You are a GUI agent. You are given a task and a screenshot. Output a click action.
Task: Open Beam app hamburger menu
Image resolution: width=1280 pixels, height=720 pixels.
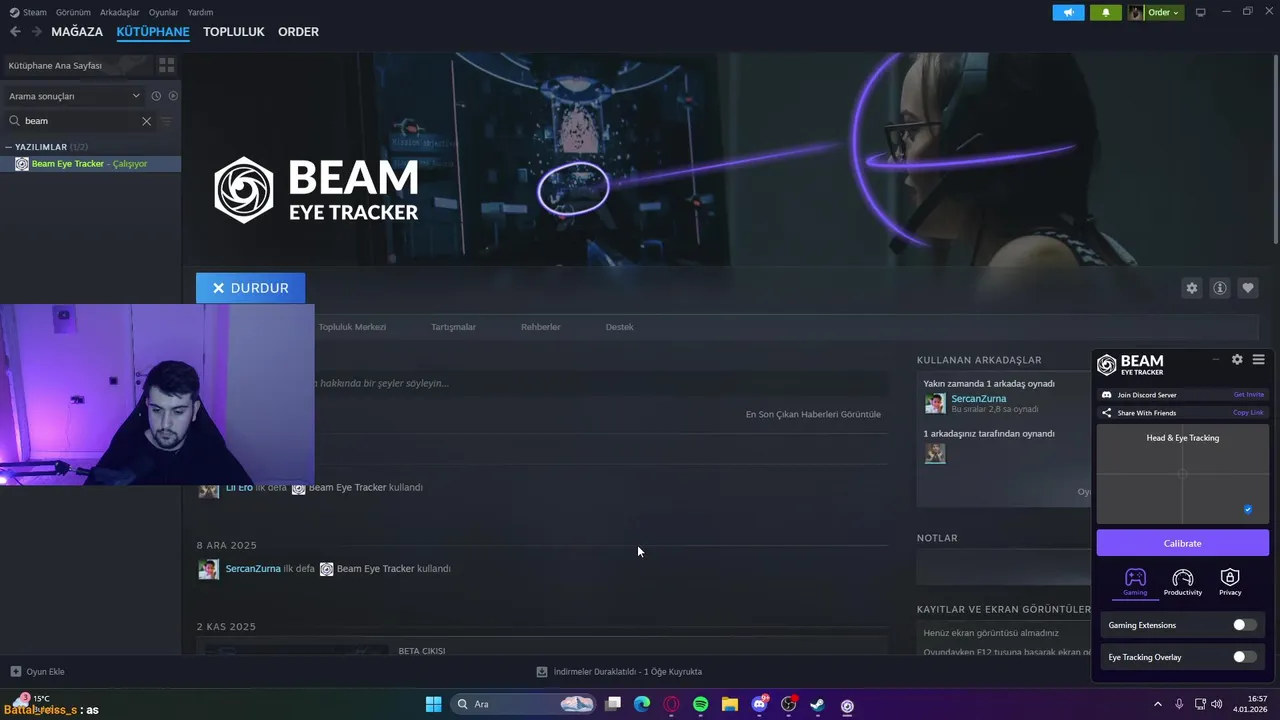click(x=1259, y=359)
